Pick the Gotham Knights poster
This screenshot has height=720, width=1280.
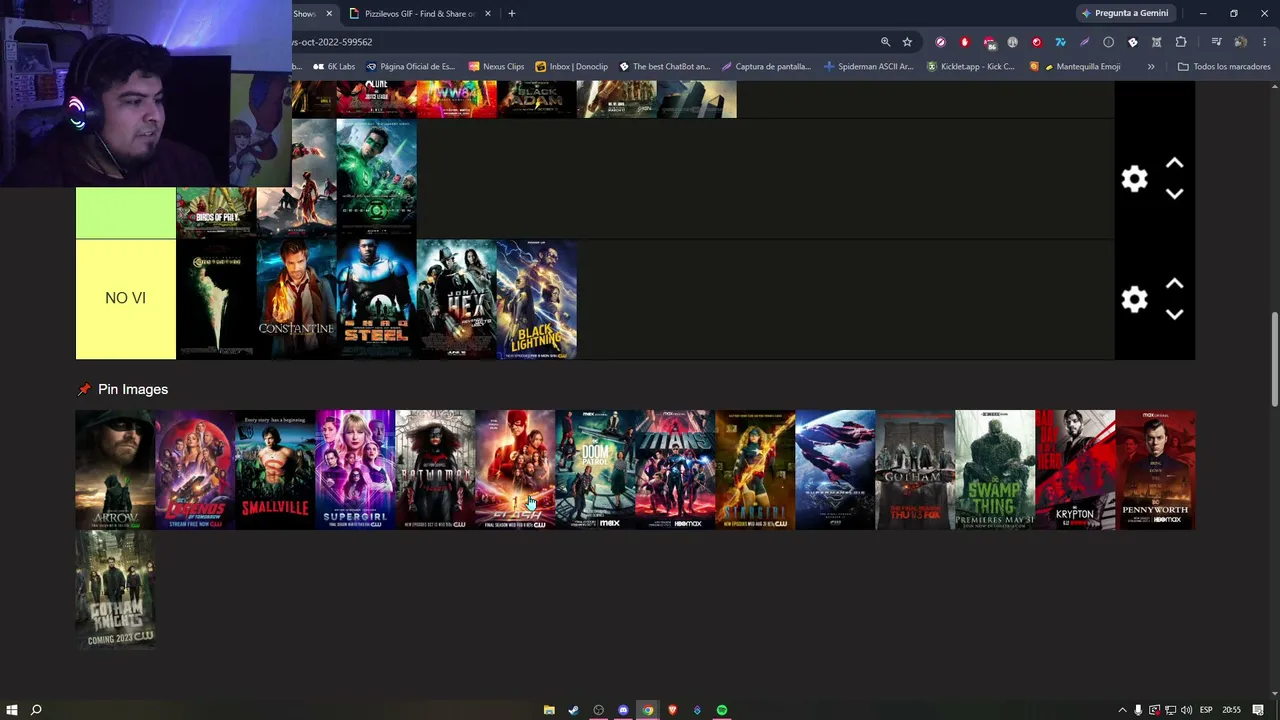115,590
